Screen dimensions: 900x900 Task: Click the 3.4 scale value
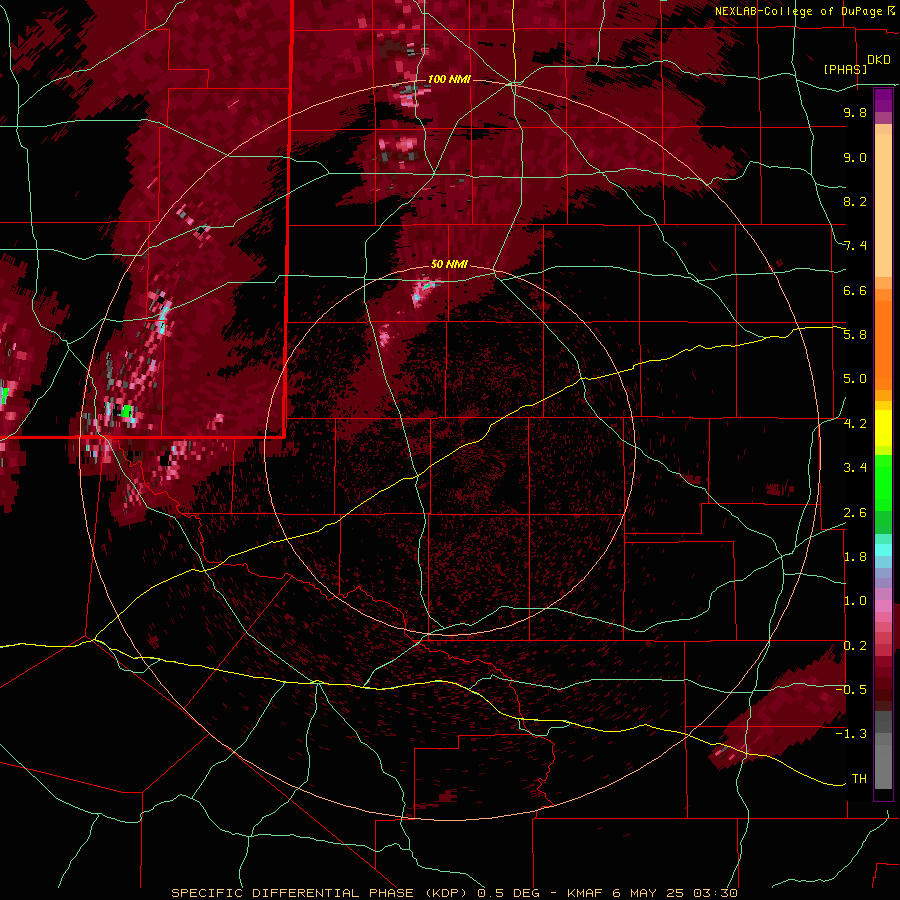(855, 468)
